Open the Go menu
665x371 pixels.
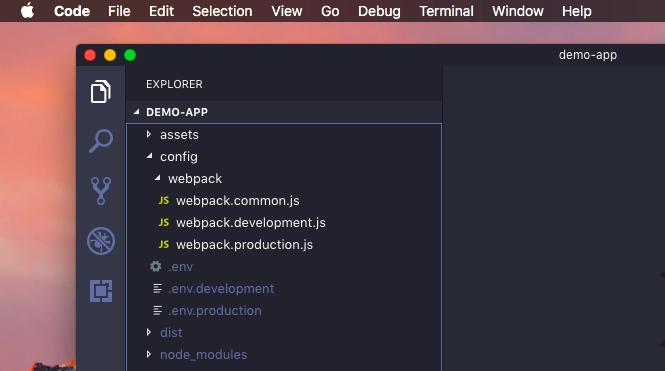(330, 11)
